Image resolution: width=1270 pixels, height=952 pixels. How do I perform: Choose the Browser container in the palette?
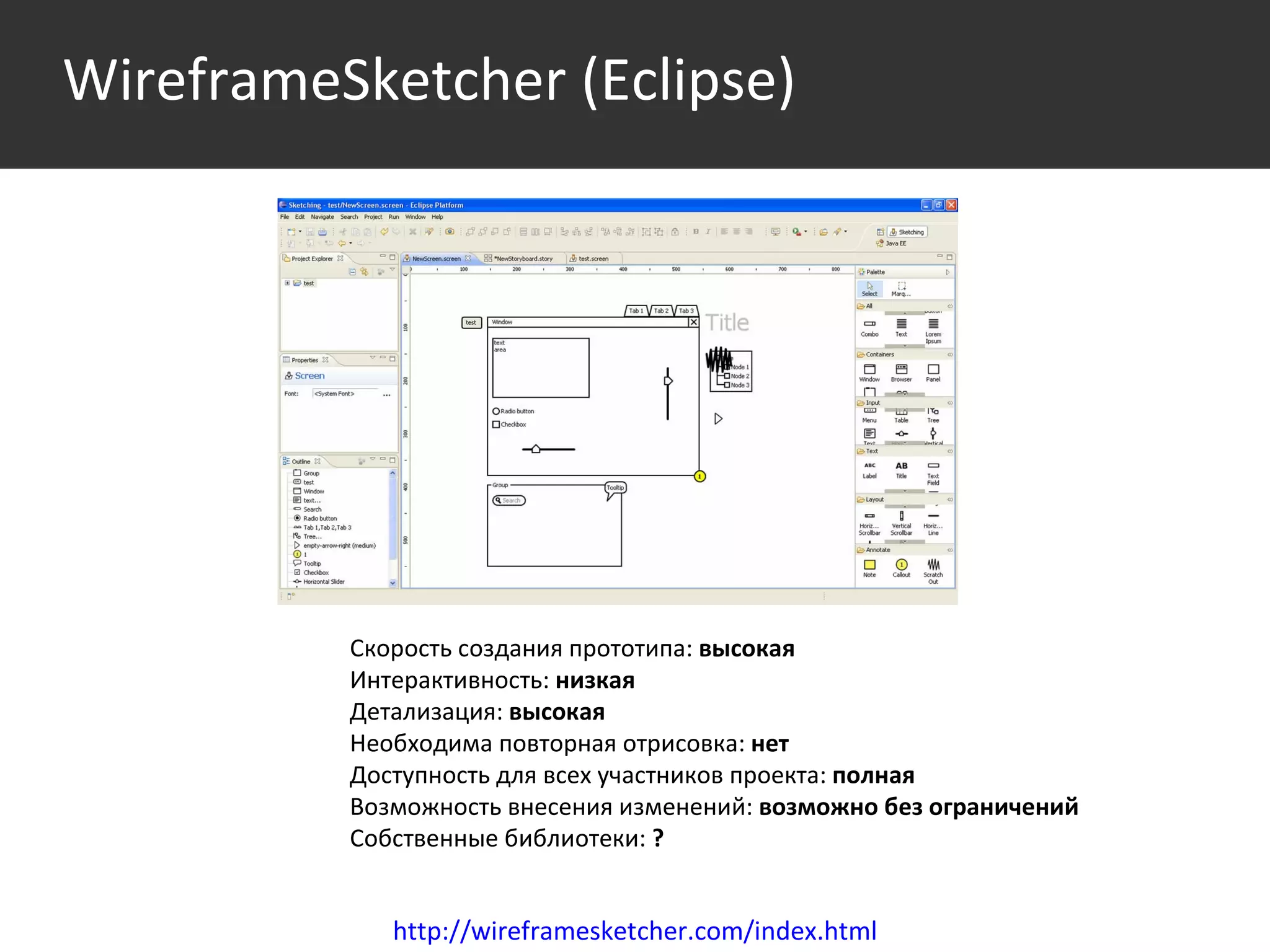pyautogui.click(x=901, y=373)
